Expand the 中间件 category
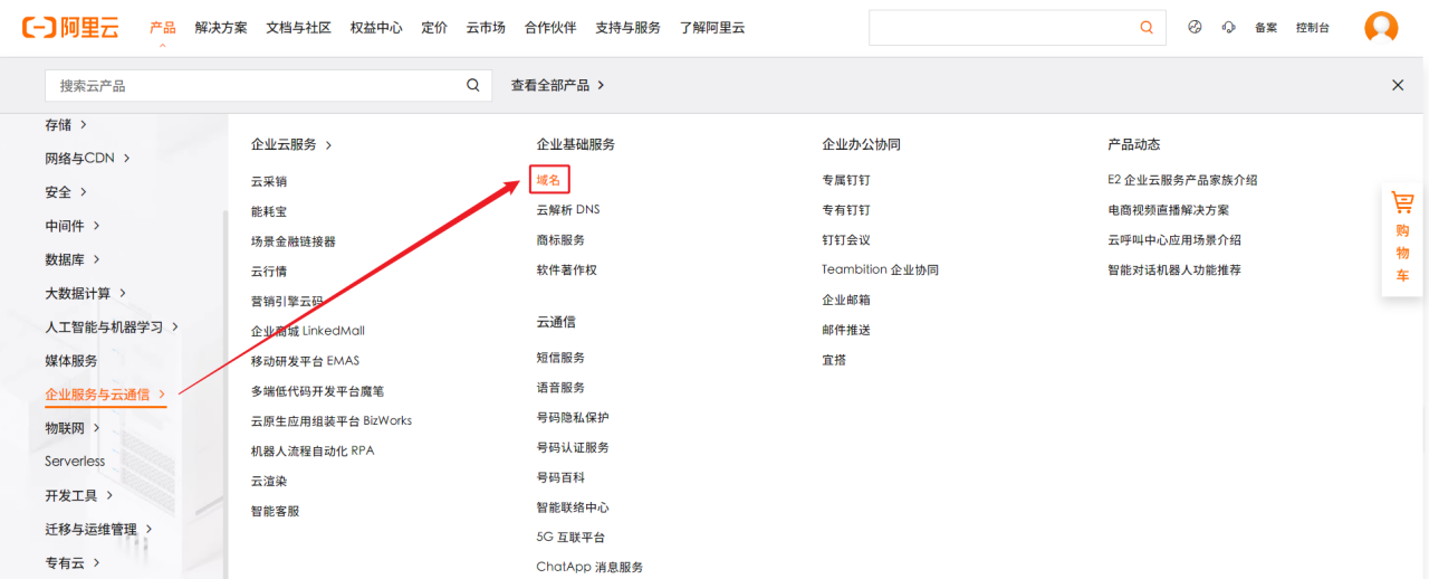 pyautogui.click(x=73, y=226)
